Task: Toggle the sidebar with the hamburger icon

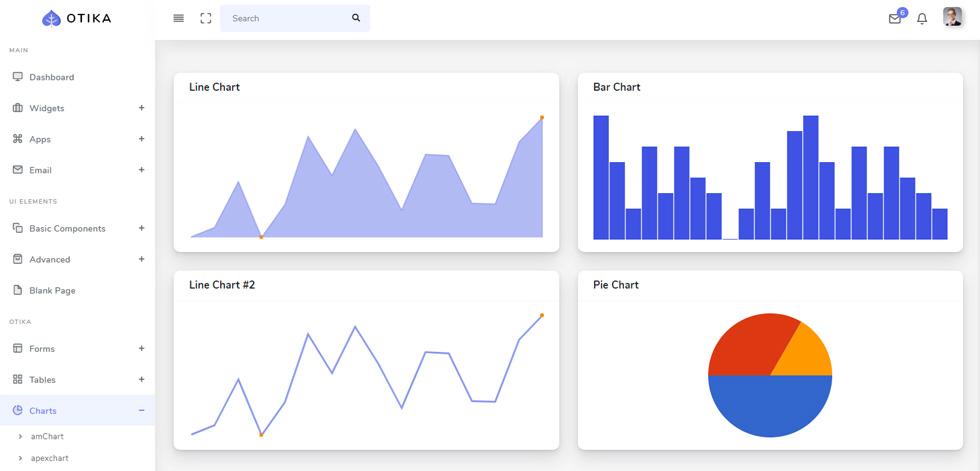Action: coord(179,18)
